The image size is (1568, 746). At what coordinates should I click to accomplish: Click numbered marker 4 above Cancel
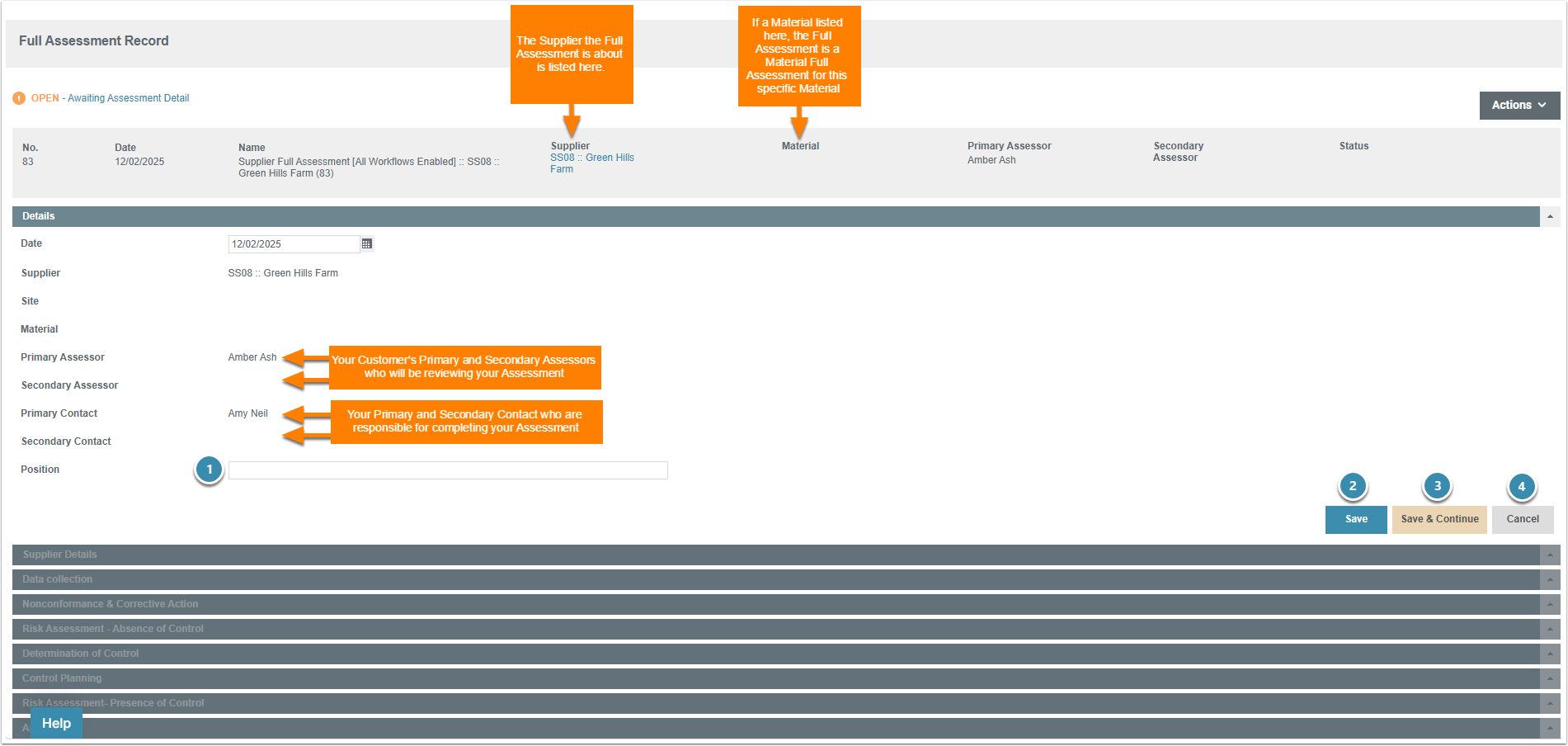1522,487
